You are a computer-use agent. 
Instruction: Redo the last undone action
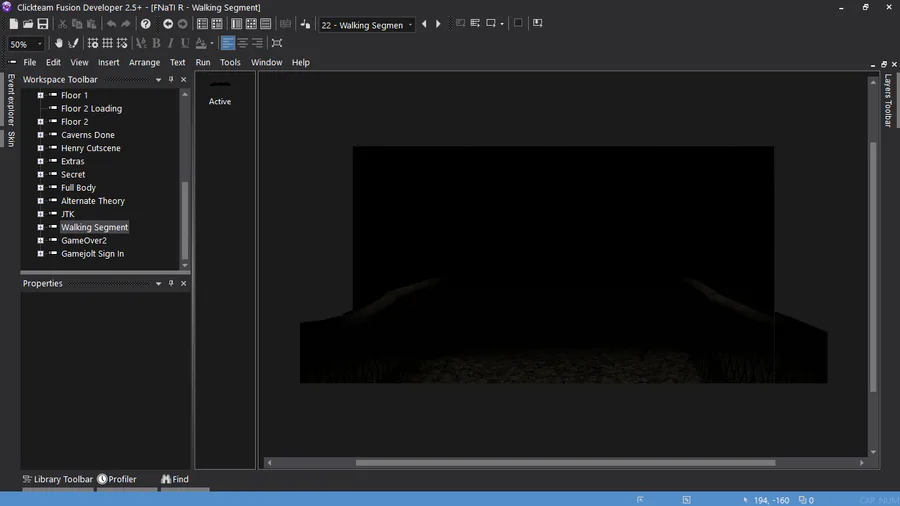coord(126,24)
